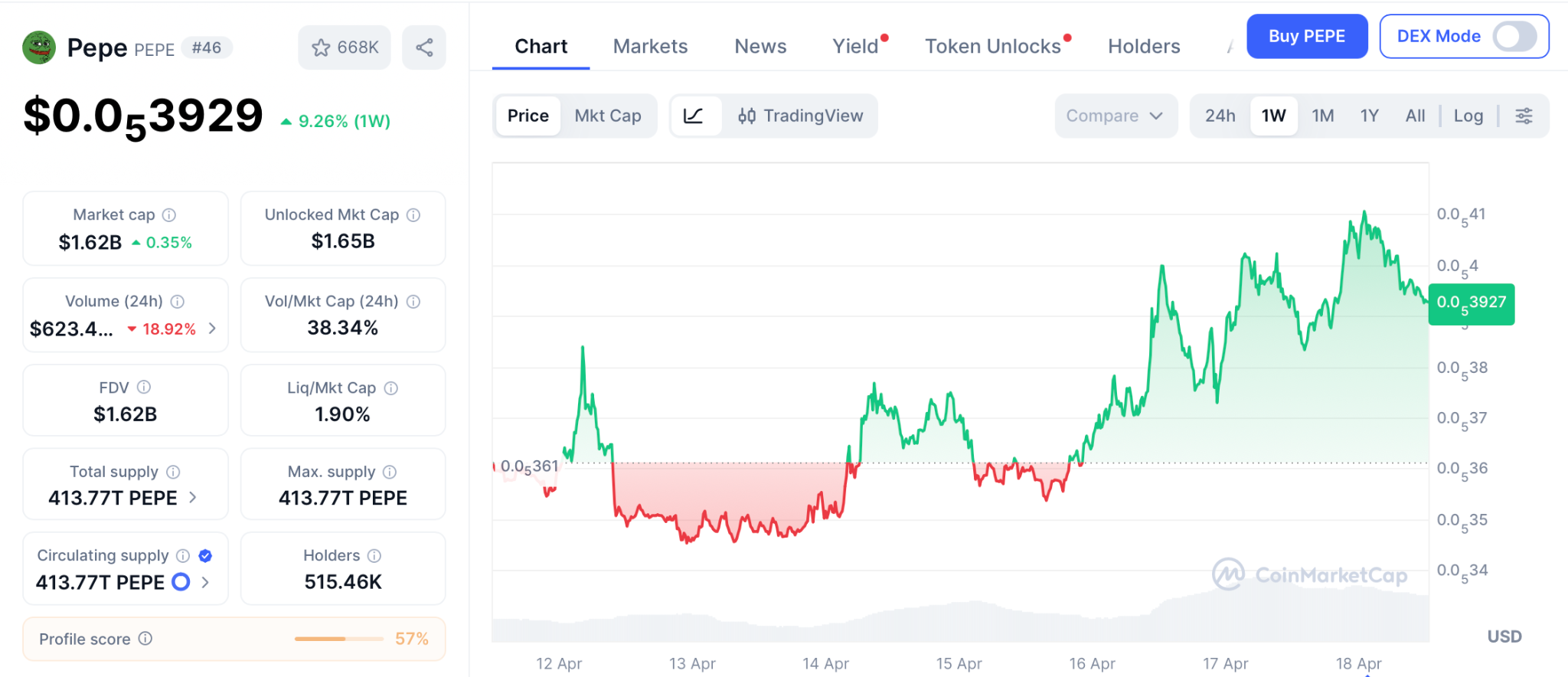
Task: Click info icon beside Market cap
Action: (169, 215)
